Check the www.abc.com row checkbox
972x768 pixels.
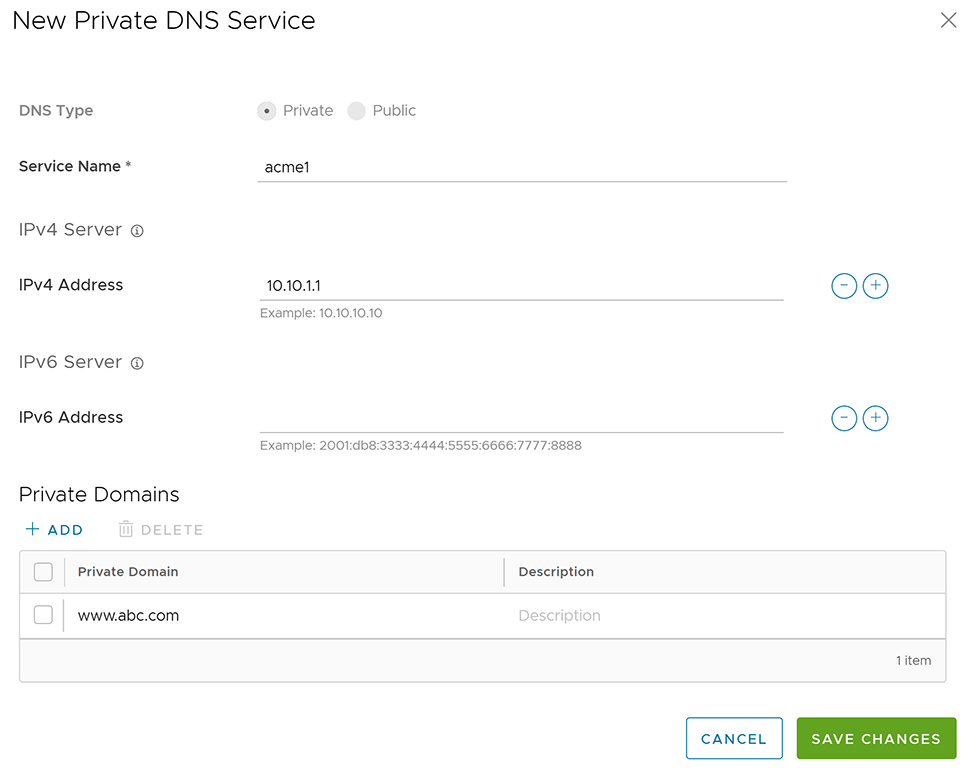(x=43, y=615)
